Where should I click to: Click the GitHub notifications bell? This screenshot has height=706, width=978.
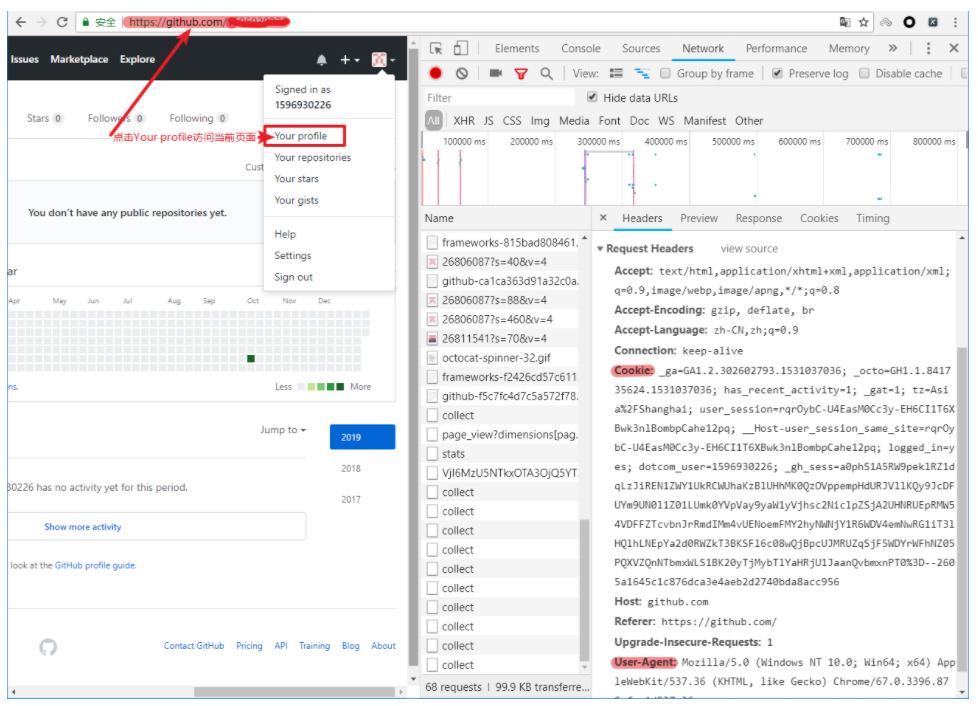click(321, 60)
